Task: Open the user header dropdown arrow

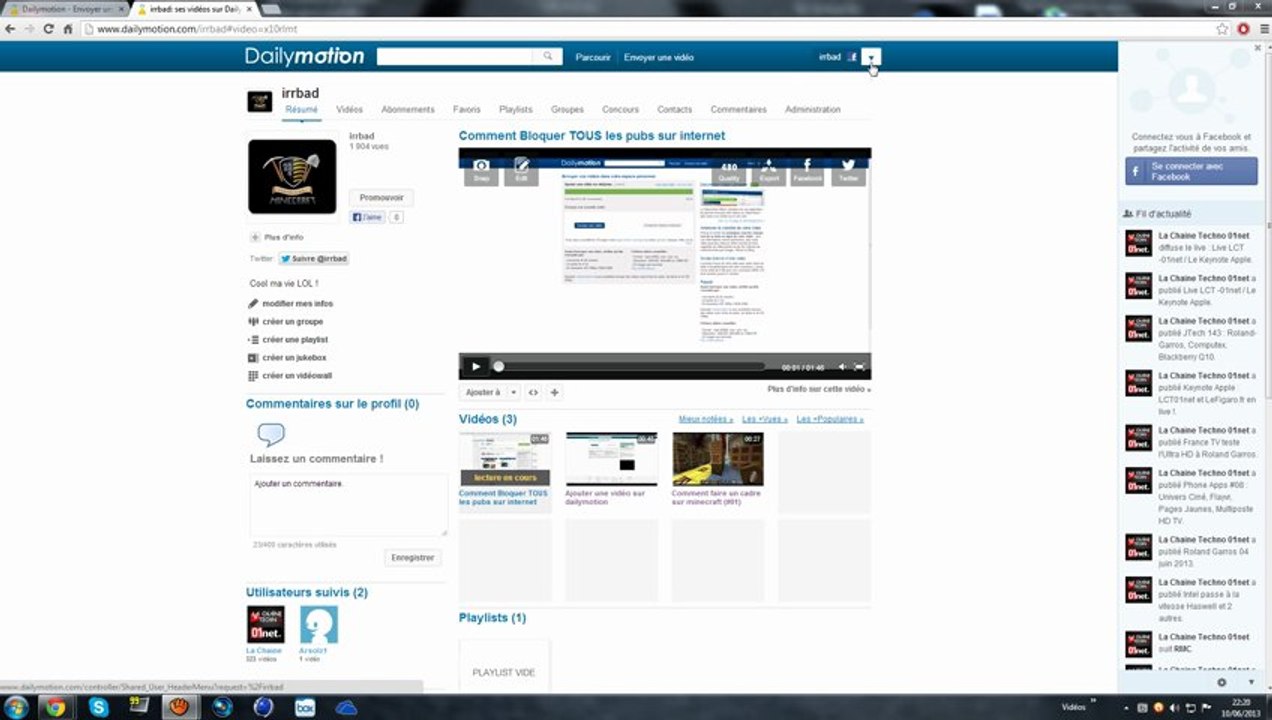Action: click(871, 57)
